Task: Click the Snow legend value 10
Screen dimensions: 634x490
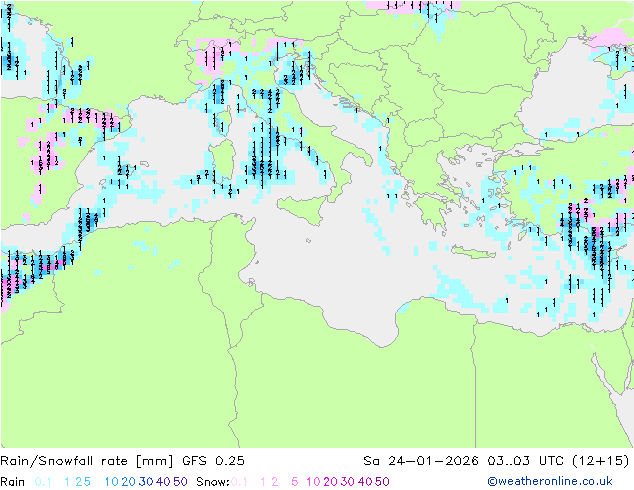Action: [313, 482]
